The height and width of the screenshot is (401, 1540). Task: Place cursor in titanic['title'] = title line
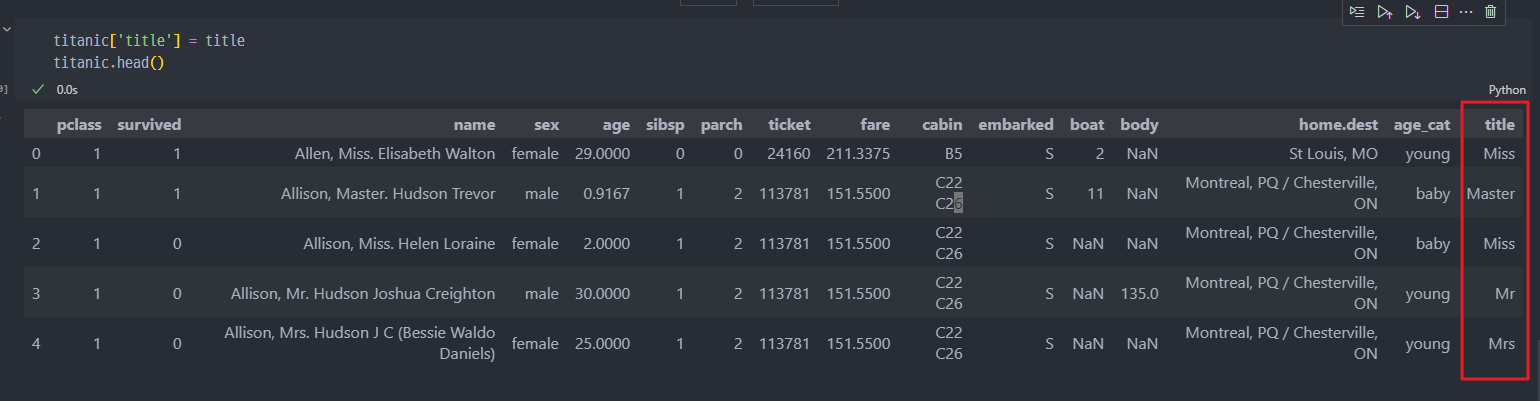(x=149, y=41)
